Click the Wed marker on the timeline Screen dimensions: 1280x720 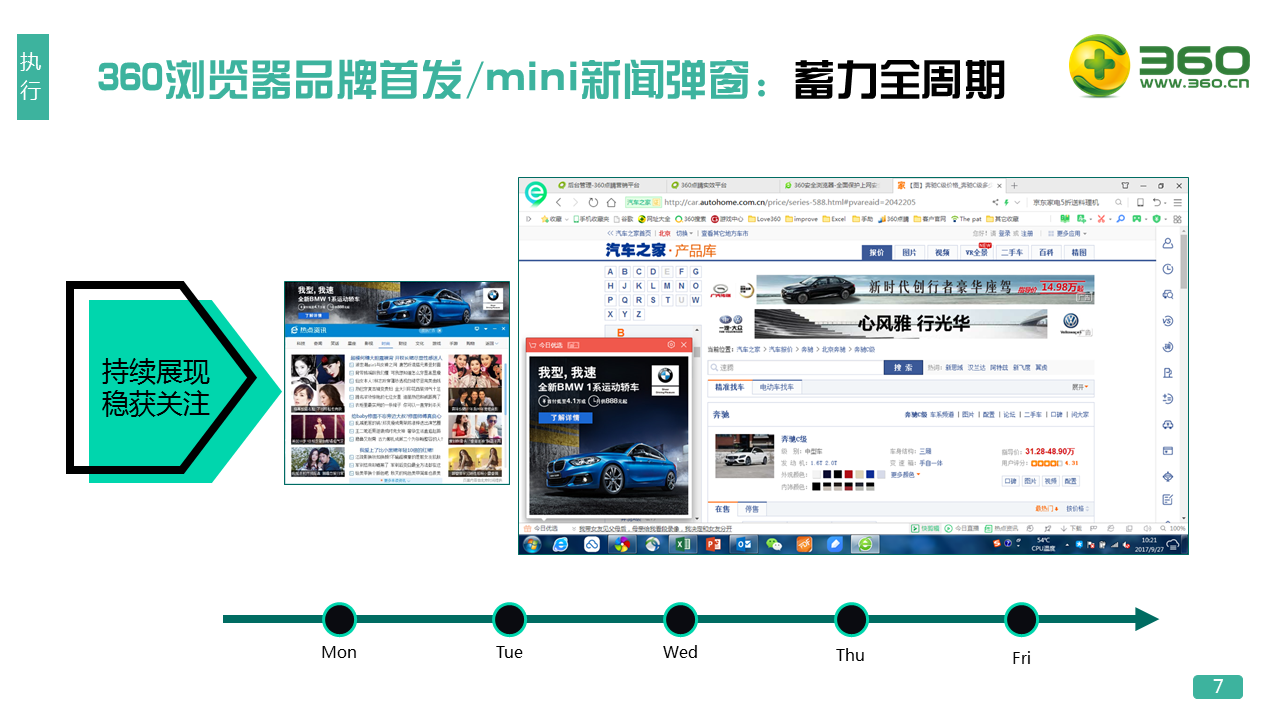click(x=680, y=620)
